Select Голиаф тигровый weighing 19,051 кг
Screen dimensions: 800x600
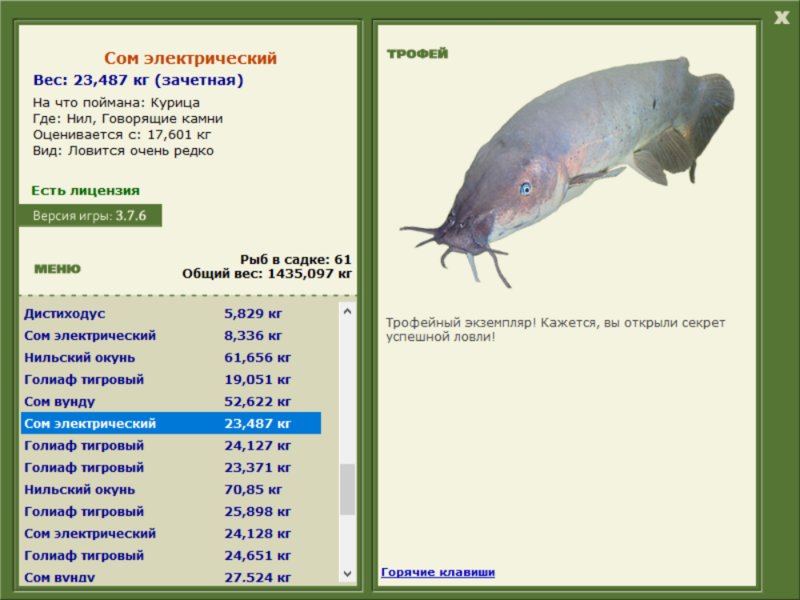coord(170,380)
